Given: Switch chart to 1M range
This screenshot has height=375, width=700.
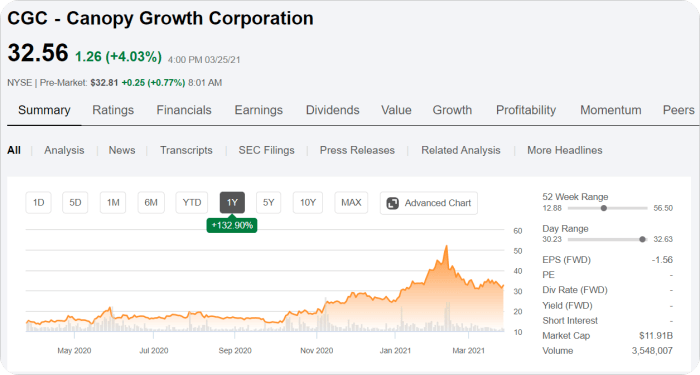Looking at the screenshot, I should click(113, 203).
